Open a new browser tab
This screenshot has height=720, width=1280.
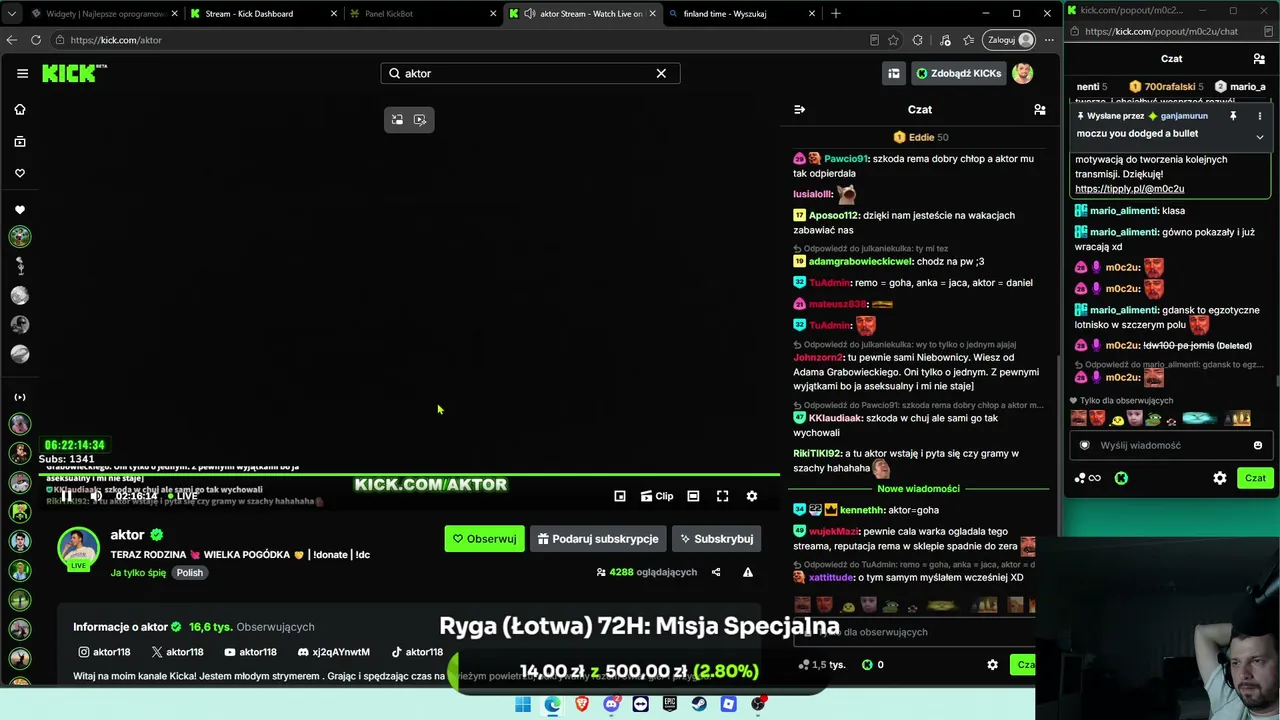pyautogui.click(x=836, y=14)
